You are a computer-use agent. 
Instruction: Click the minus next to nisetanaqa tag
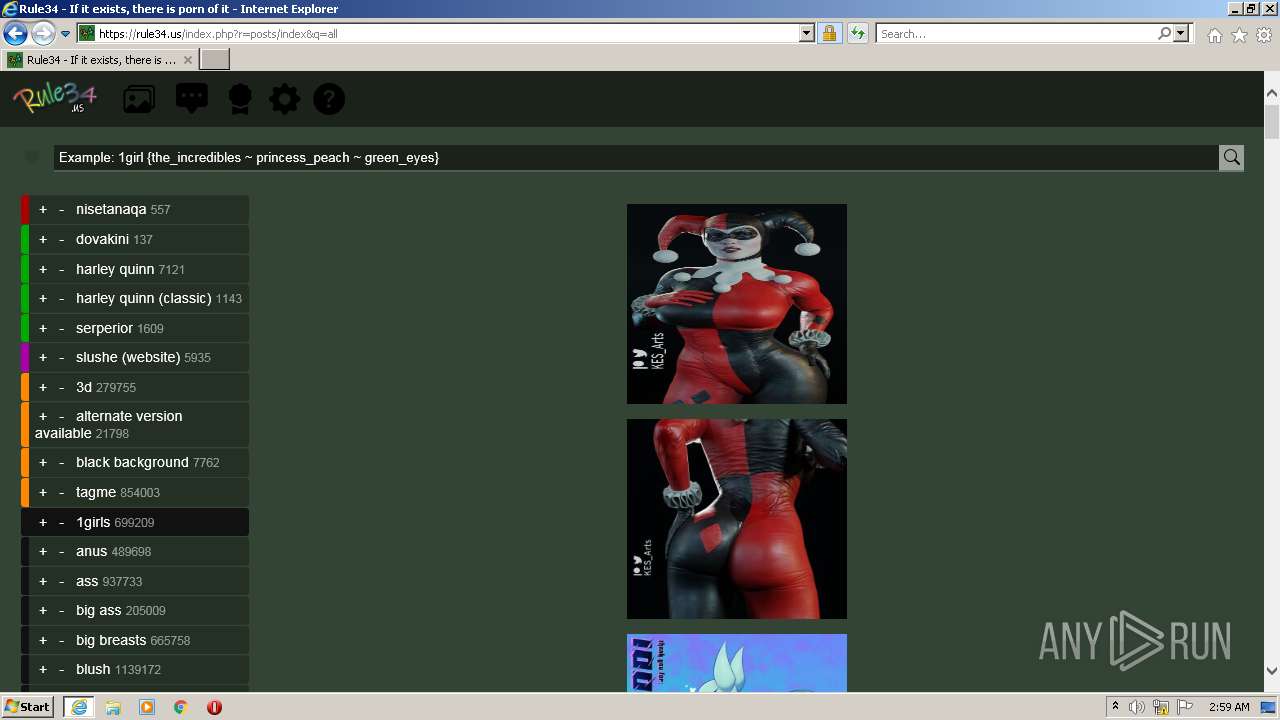point(61,210)
